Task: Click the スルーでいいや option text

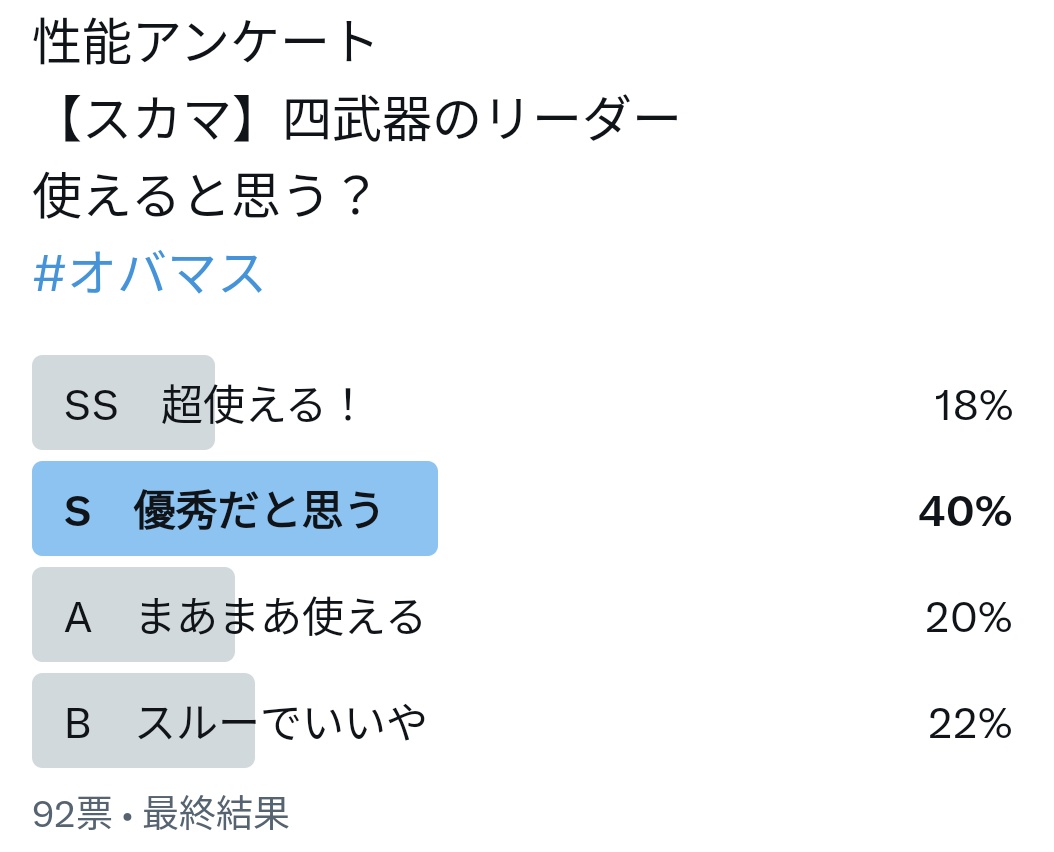Action: coord(280,723)
